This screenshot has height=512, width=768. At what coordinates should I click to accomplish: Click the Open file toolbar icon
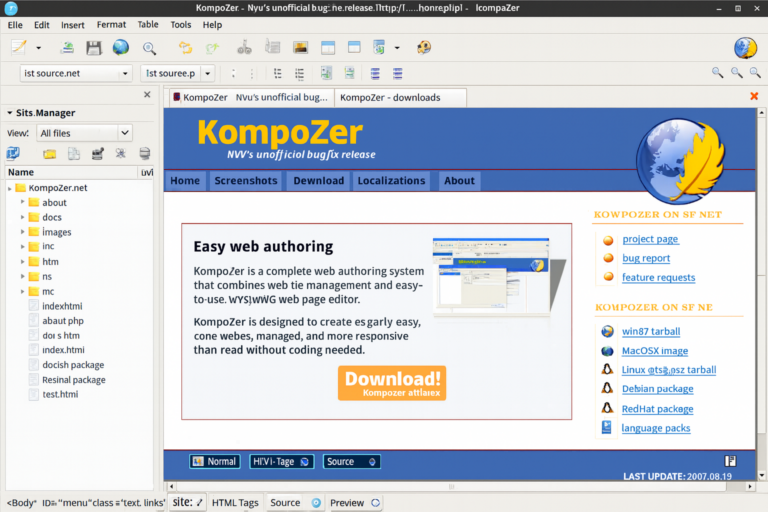tap(67, 48)
